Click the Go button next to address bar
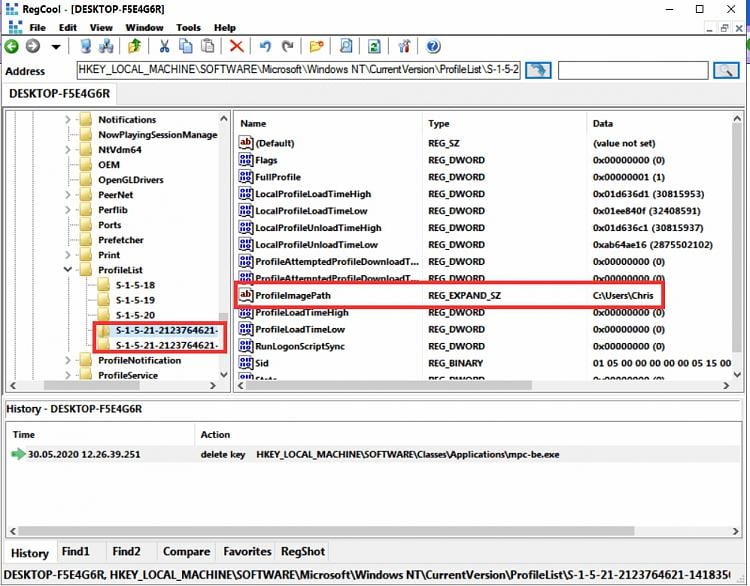750x586 pixels. click(x=538, y=70)
